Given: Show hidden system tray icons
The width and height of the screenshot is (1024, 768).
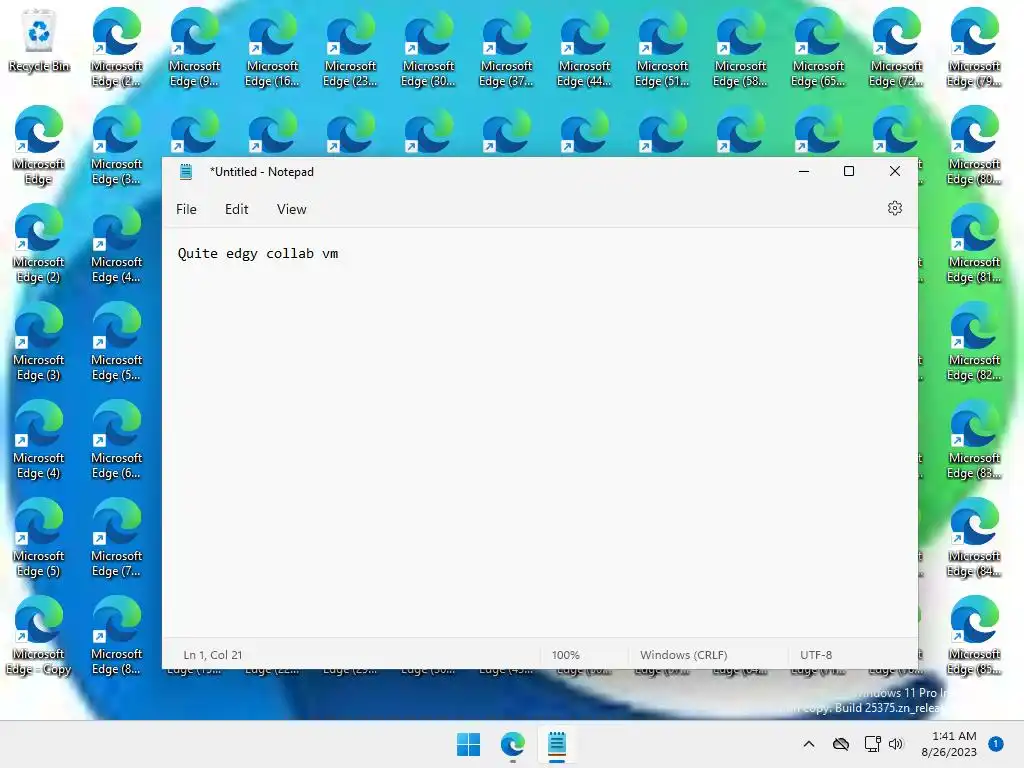Looking at the screenshot, I should coord(808,744).
